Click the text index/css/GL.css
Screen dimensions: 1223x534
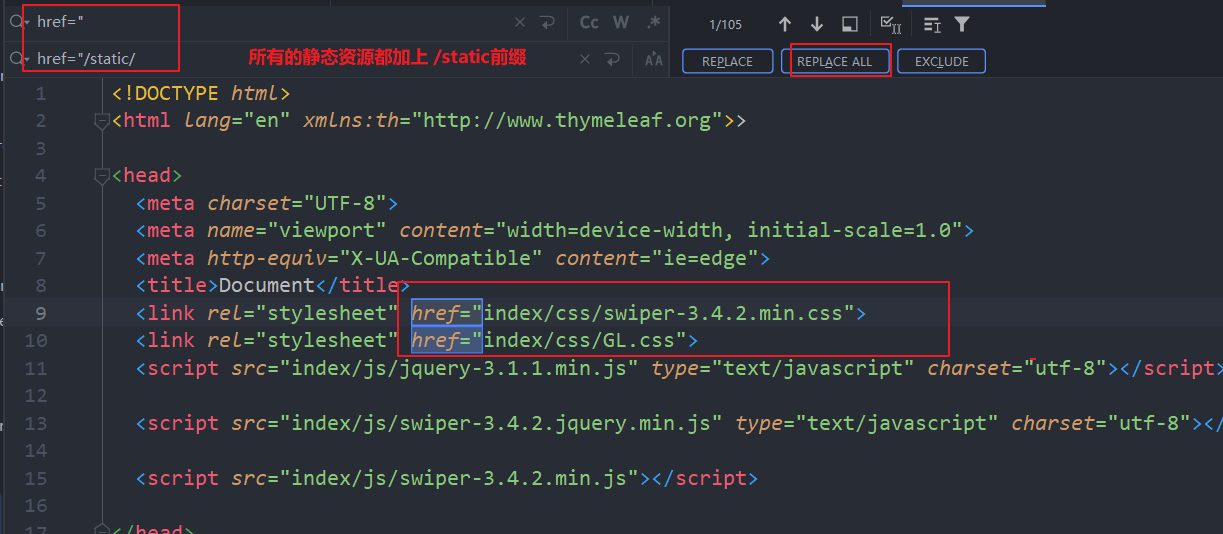pos(579,340)
